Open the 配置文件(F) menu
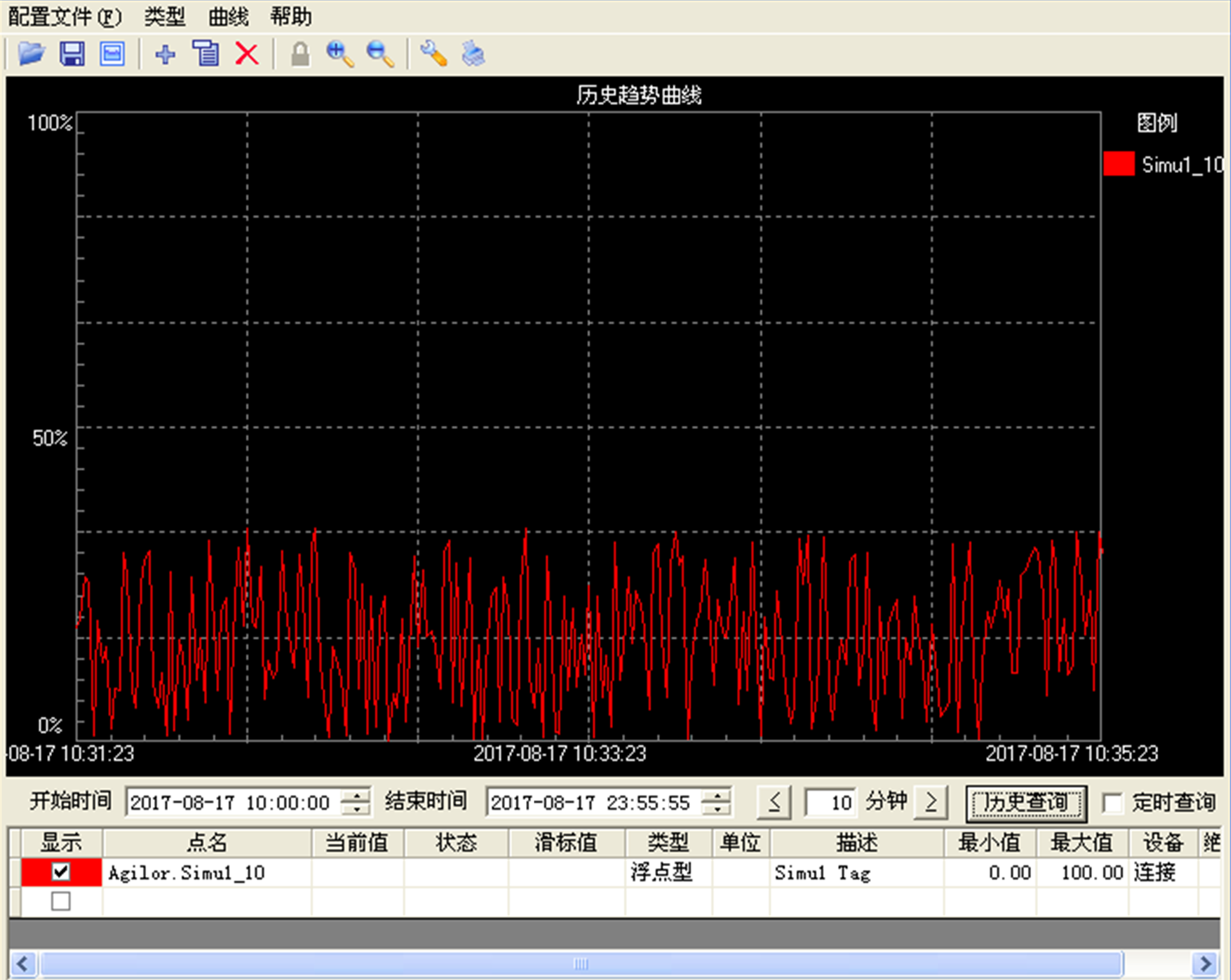1231x980 pixels. tap(64, 16)
